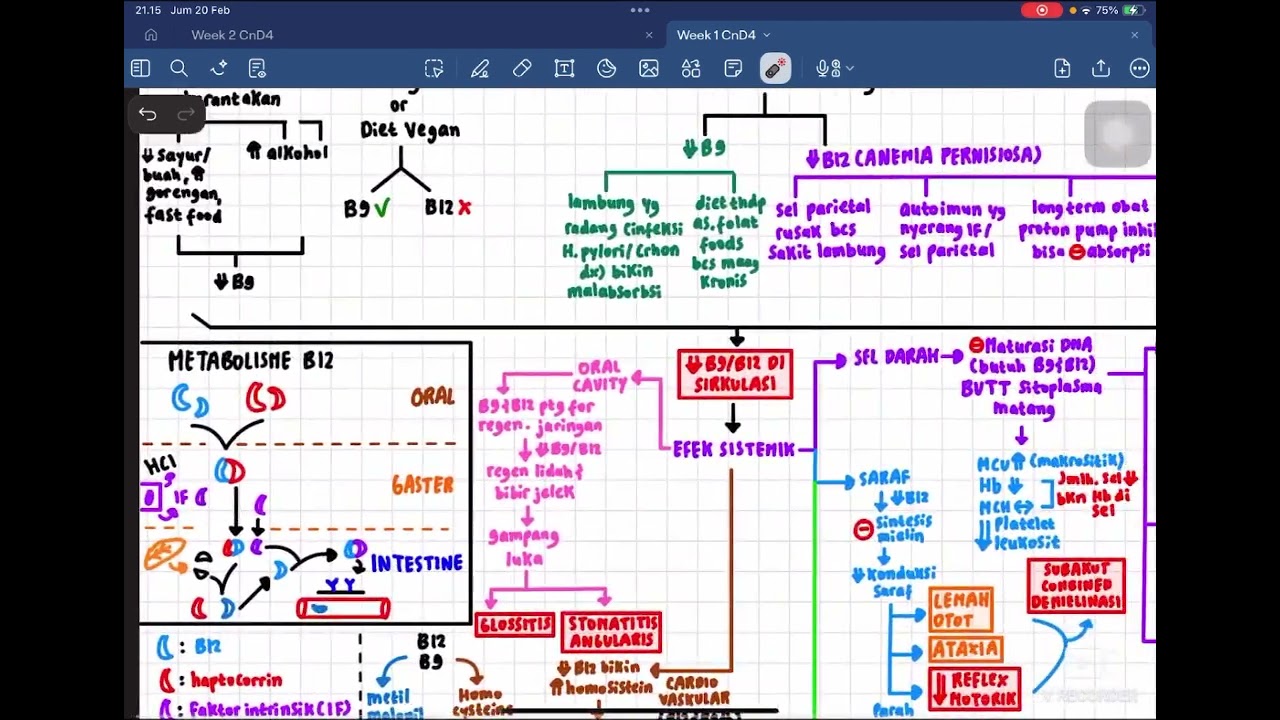The width and height of the screenshot is (1280, 720).
Task: Open the microphone recording options
Action: pos(834,68)
